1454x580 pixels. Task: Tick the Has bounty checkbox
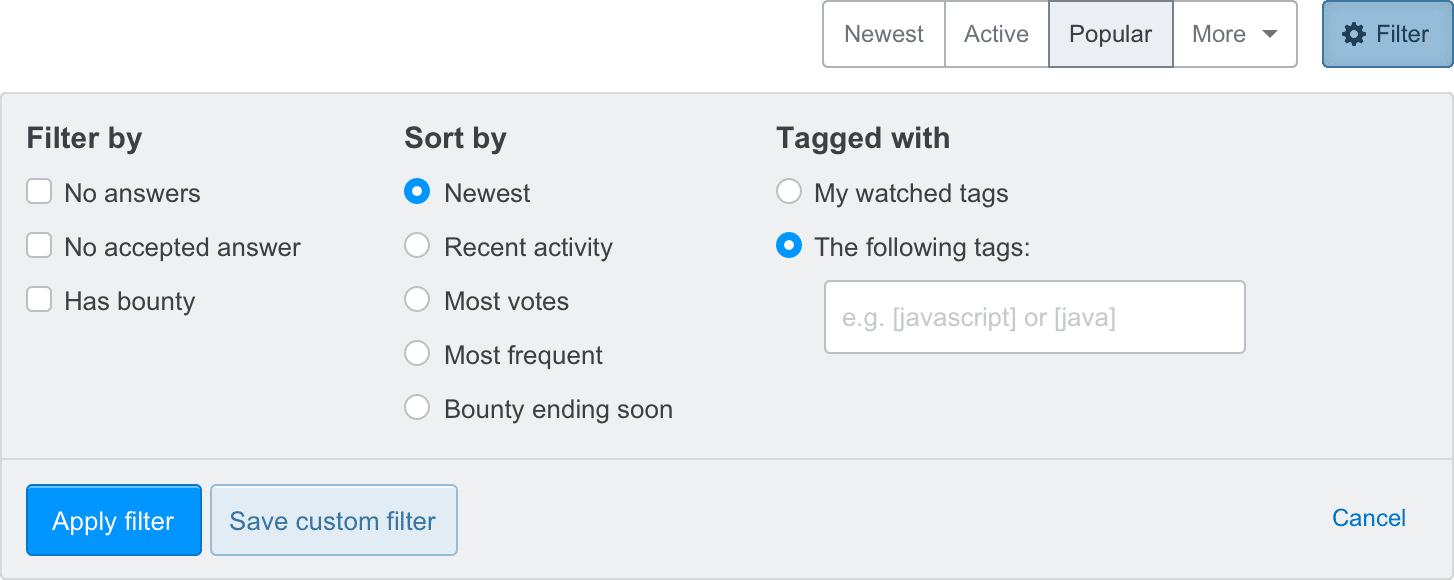click(39, 300)
